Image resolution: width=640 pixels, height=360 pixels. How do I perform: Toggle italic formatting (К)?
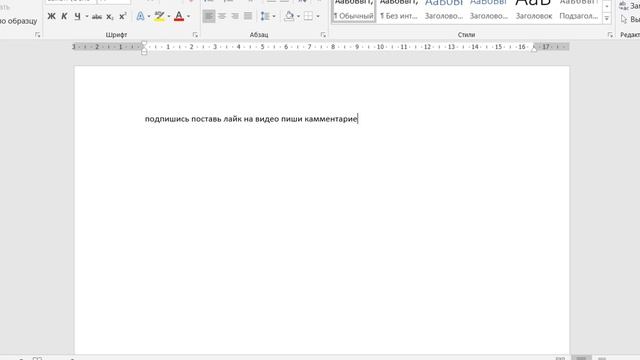point(64,16)
